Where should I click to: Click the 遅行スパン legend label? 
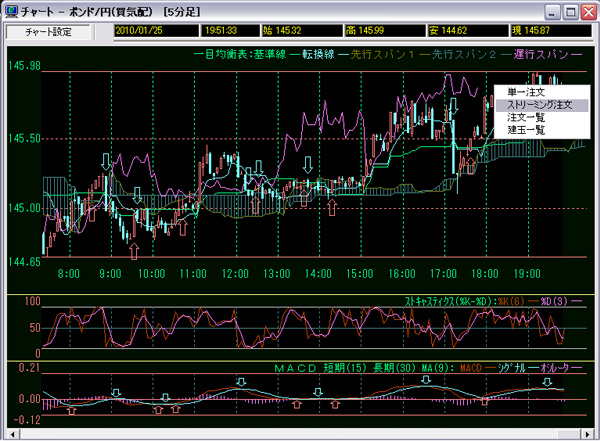tap(541, 54)
